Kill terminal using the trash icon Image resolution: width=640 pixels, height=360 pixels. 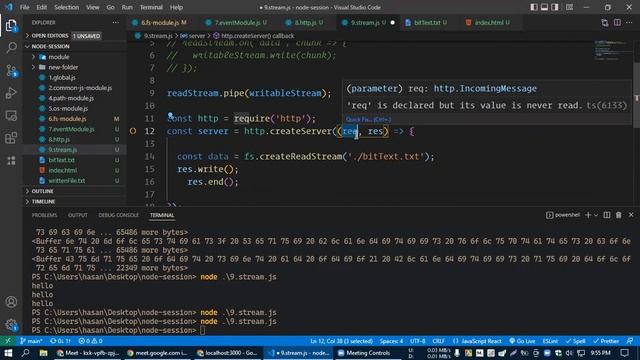619,215
